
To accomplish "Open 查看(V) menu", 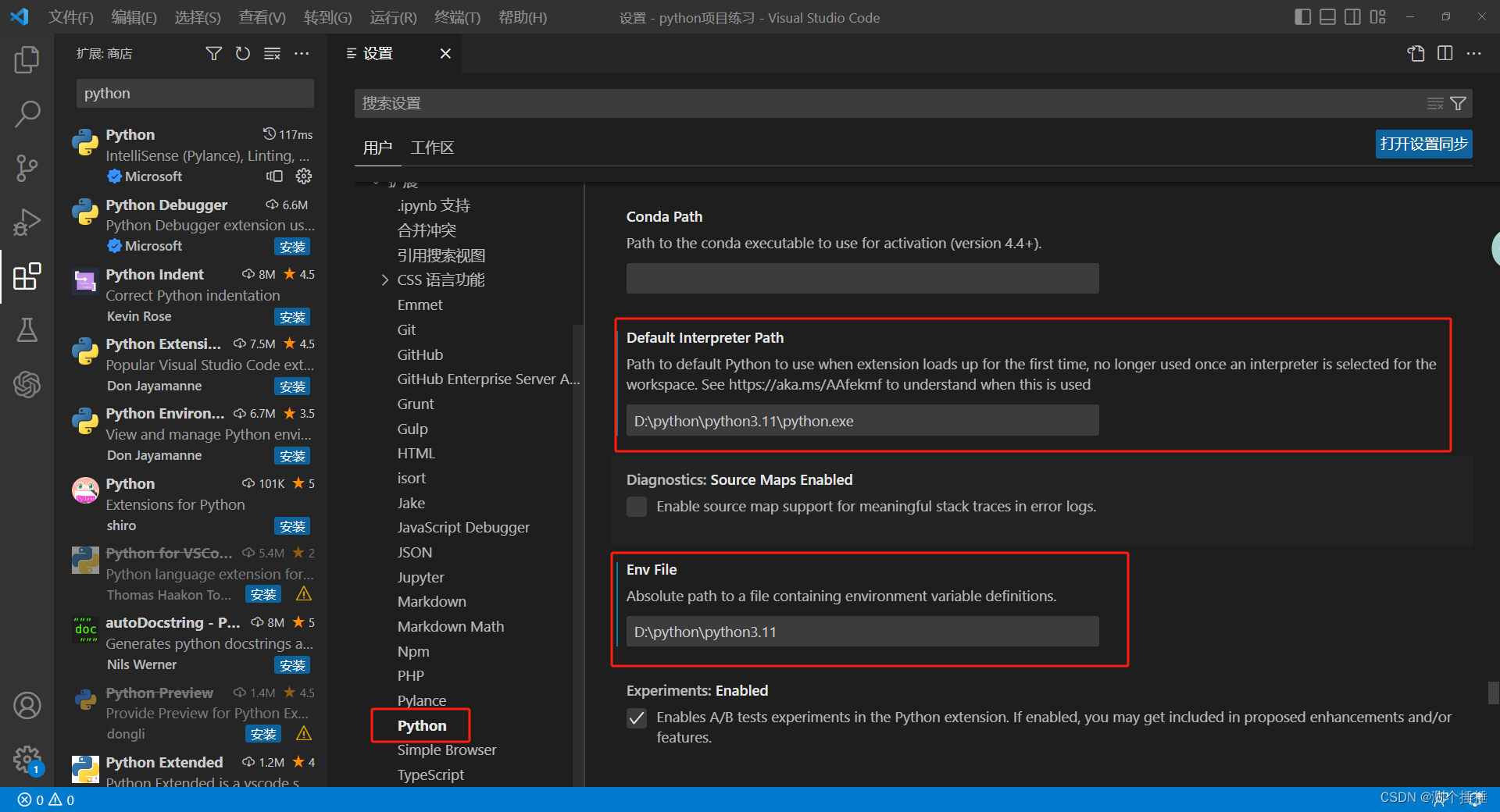I will 262,17.
